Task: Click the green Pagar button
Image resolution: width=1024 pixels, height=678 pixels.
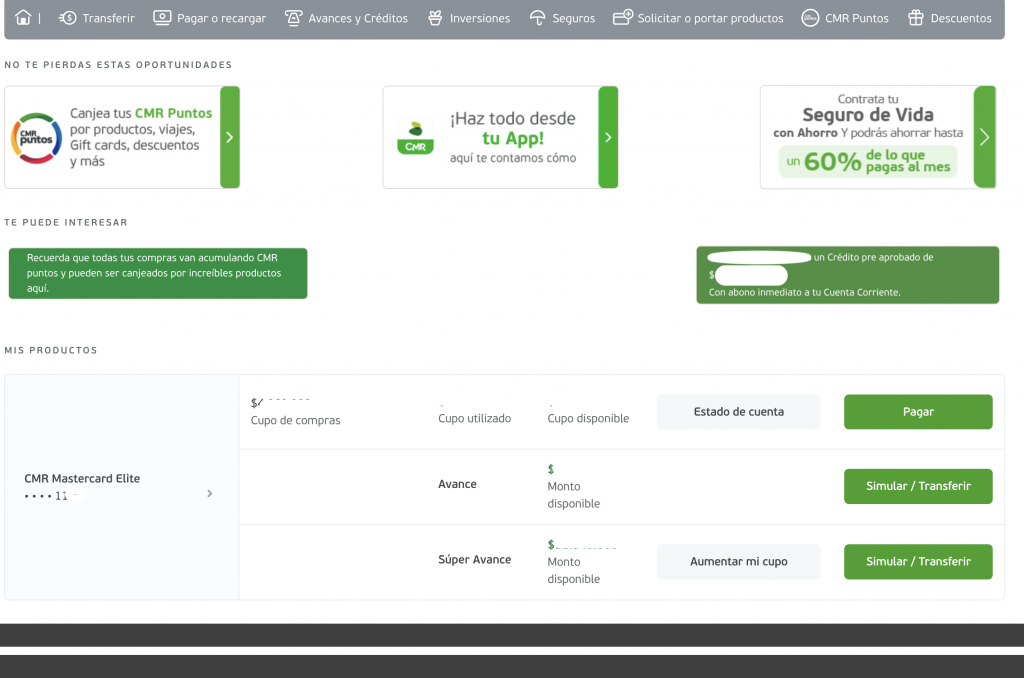Action: point(918,412)
